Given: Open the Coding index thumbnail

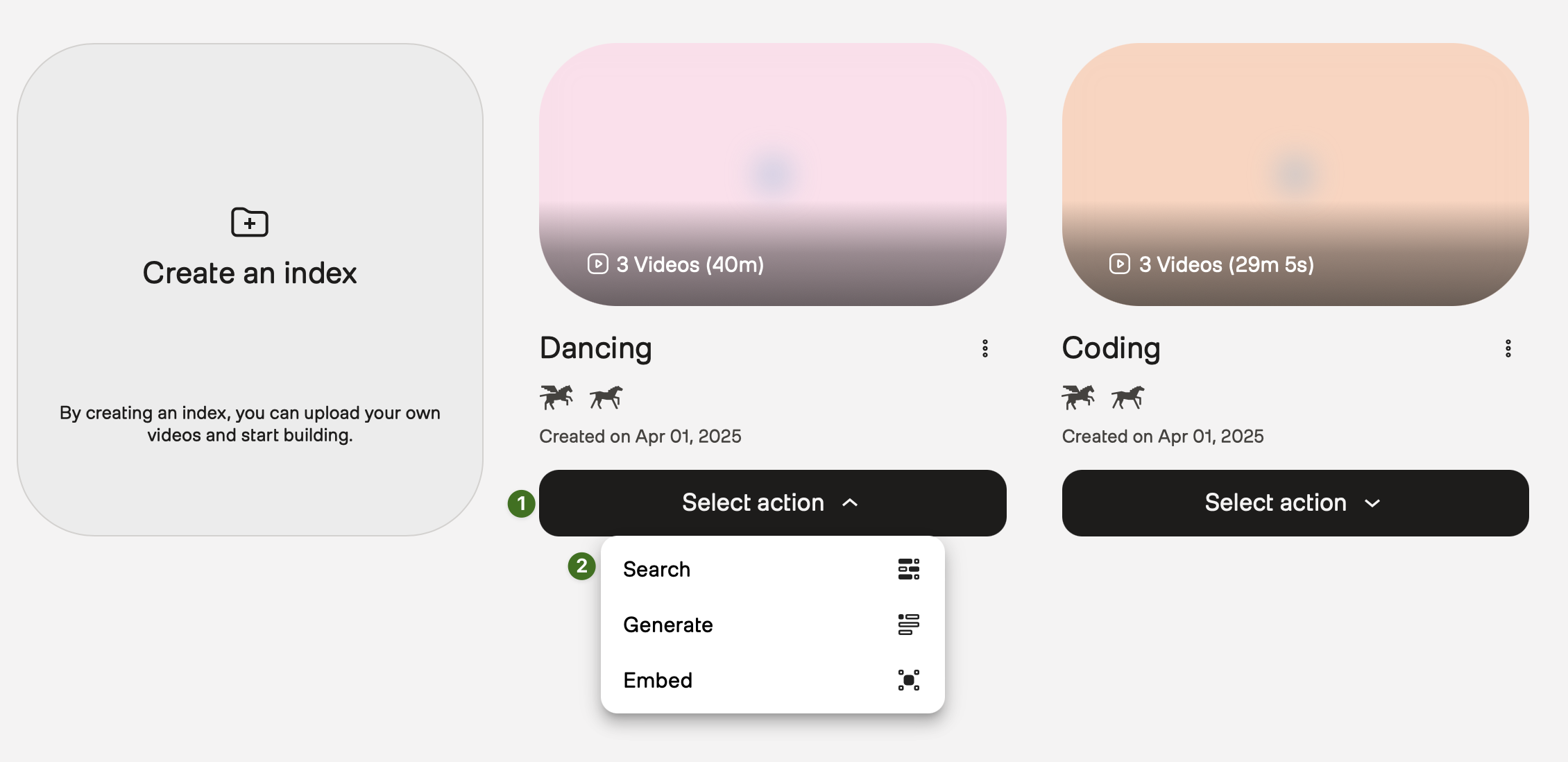Looking at the screenshot, I should coord(1295,174).
